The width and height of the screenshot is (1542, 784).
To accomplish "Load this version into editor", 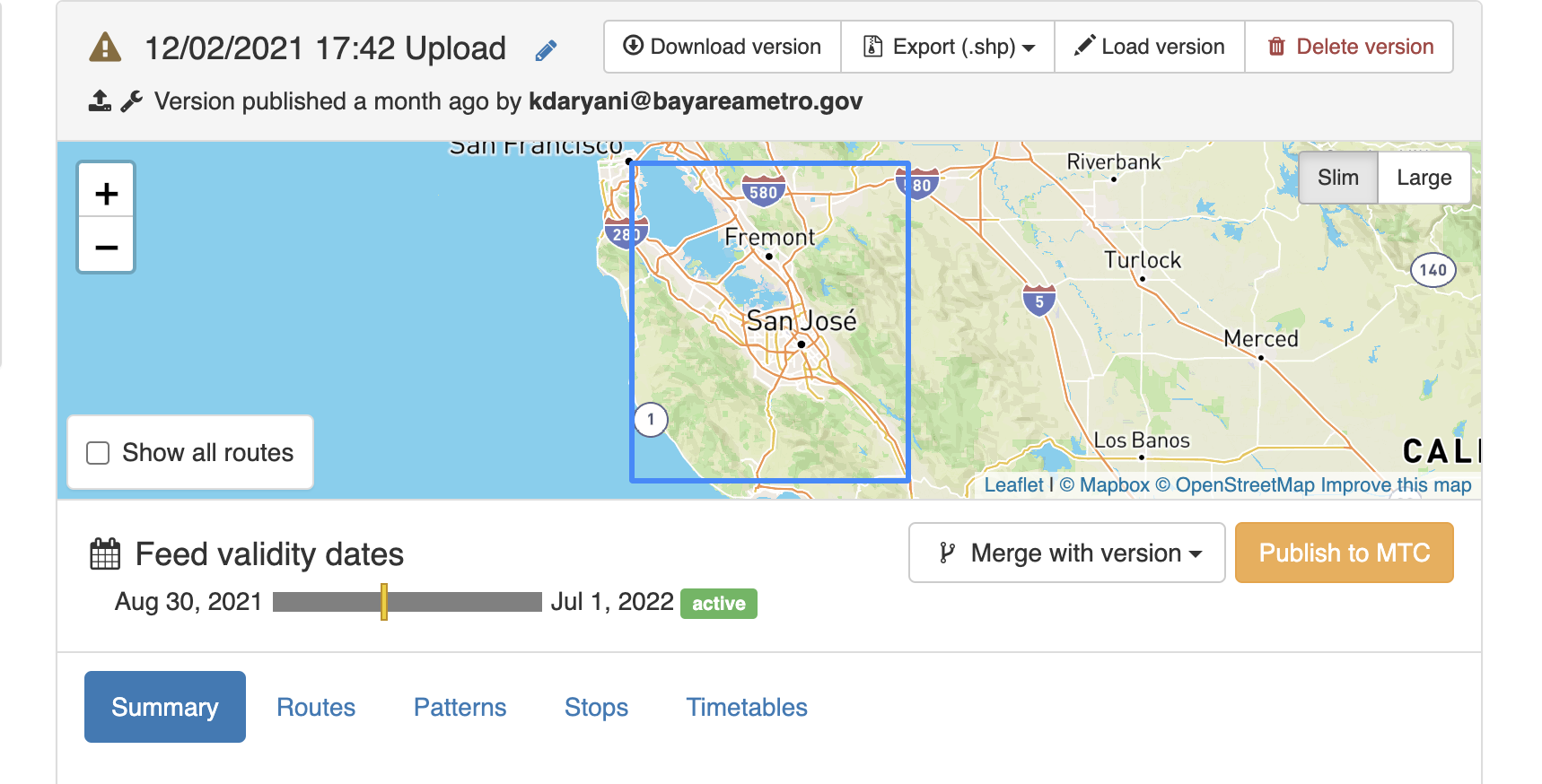I will tap(1150, 47).
